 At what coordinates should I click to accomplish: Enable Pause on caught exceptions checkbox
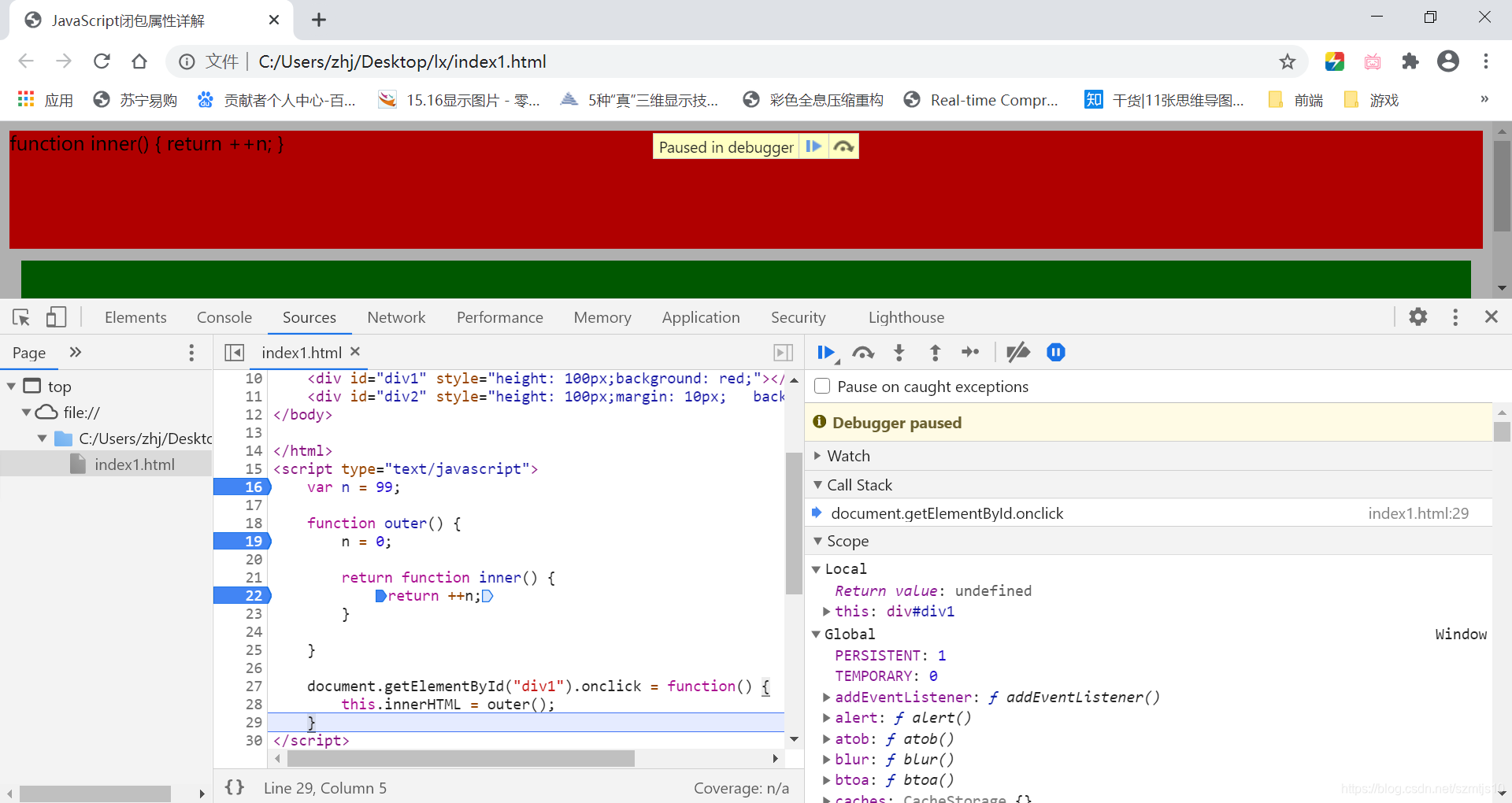coord(822,387)
